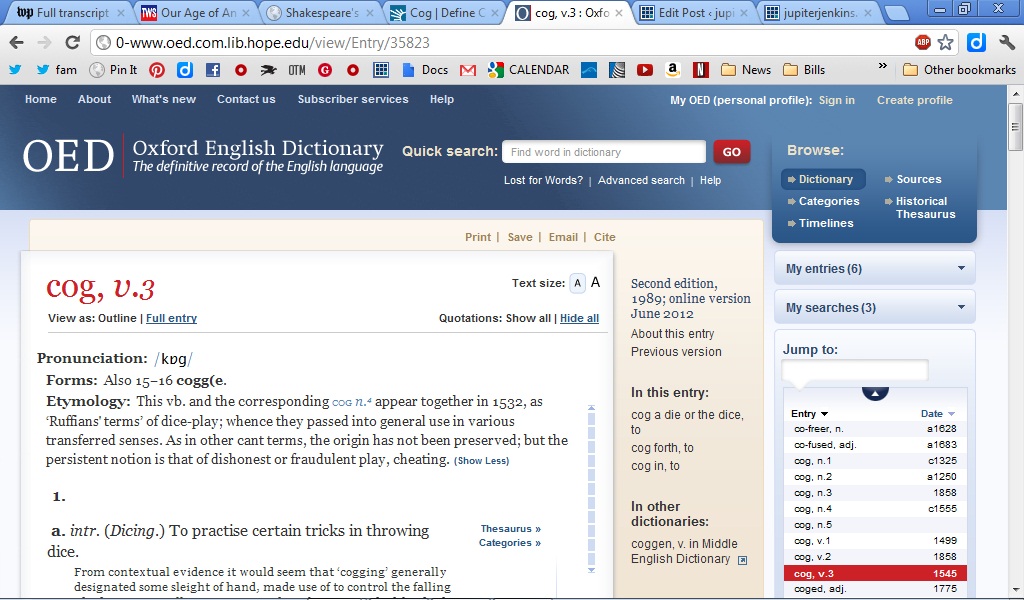Click the OED logo

pos(68,156)
